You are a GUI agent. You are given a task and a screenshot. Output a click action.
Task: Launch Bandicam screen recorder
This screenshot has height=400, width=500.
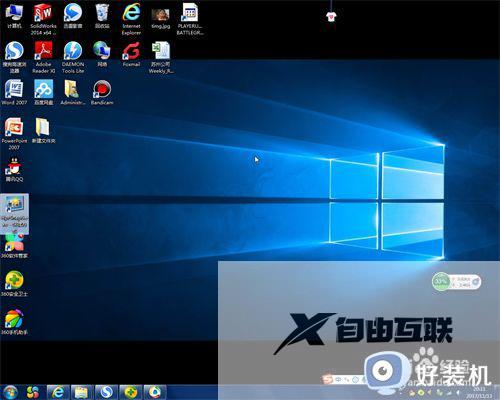coord(102,93)
